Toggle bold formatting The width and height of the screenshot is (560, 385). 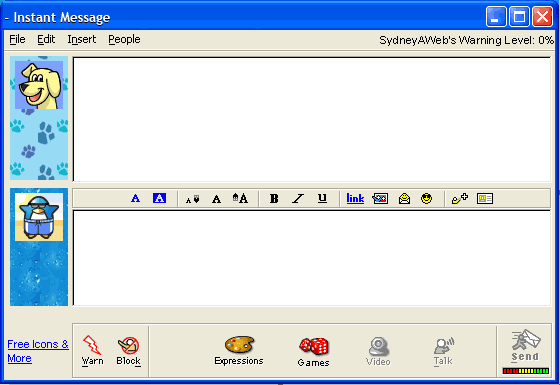coord(274,199)
